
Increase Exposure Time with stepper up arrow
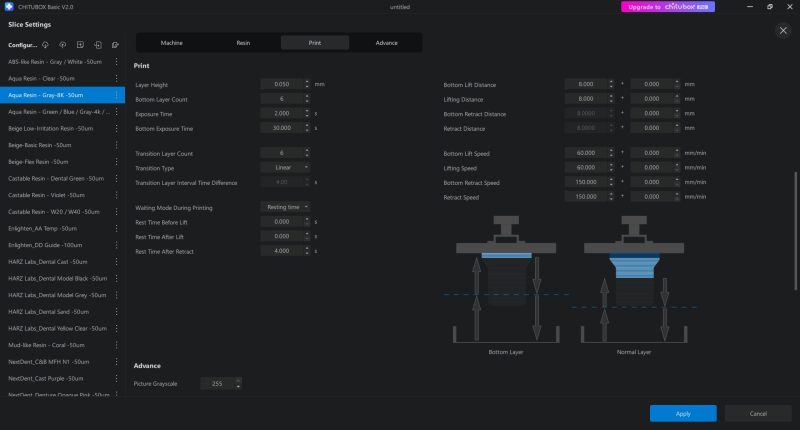pos(307,111)
